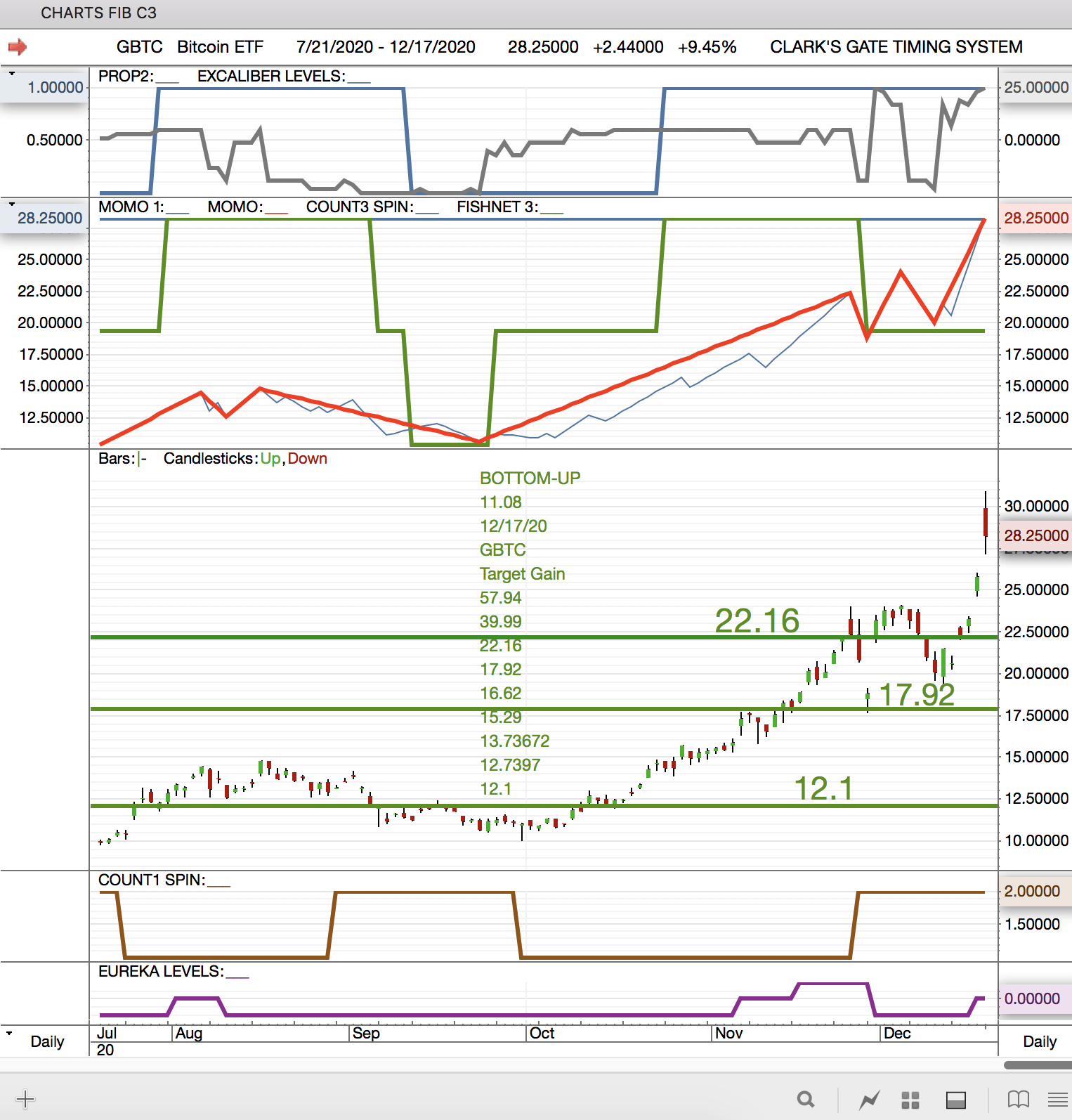Click the 13.73672 fib level text
Viewport: 1072px width, 1120px height.
pos(515,741)
